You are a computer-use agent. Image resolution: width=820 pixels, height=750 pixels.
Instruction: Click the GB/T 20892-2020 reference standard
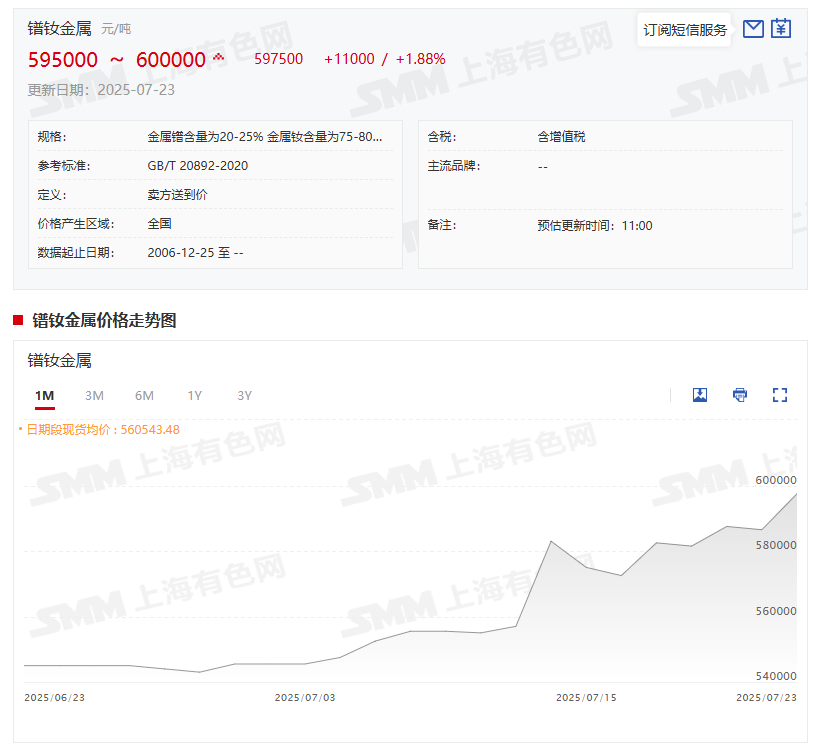point(198,166)
